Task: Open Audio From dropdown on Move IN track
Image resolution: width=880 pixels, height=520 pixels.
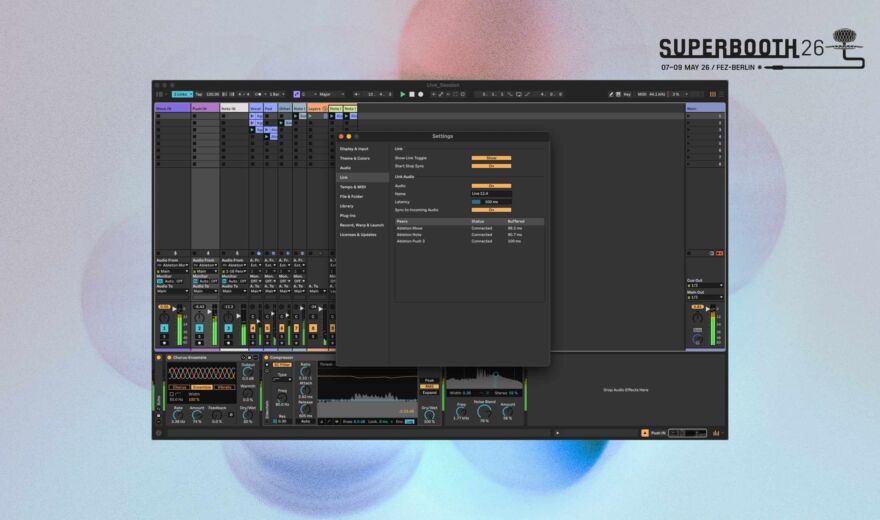Action: 172,265
